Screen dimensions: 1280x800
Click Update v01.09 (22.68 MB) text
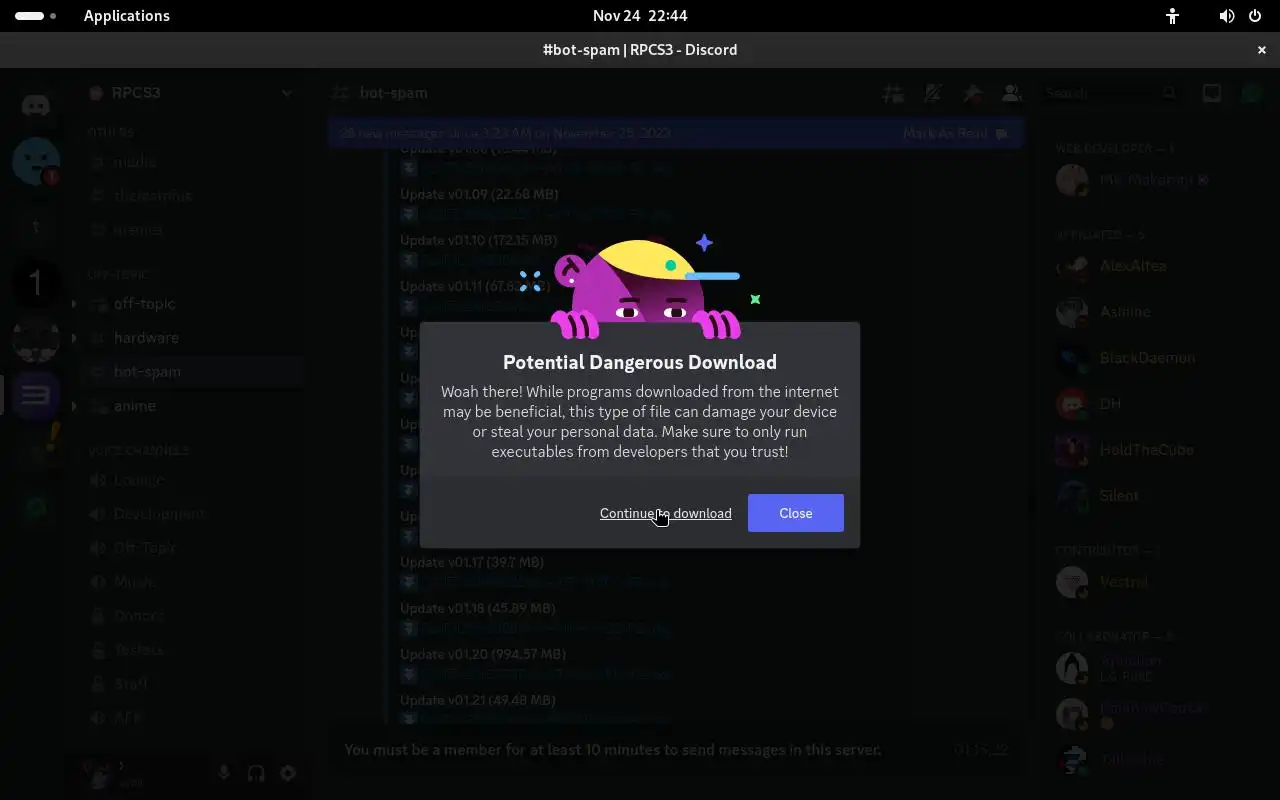(x=479, y=194)
